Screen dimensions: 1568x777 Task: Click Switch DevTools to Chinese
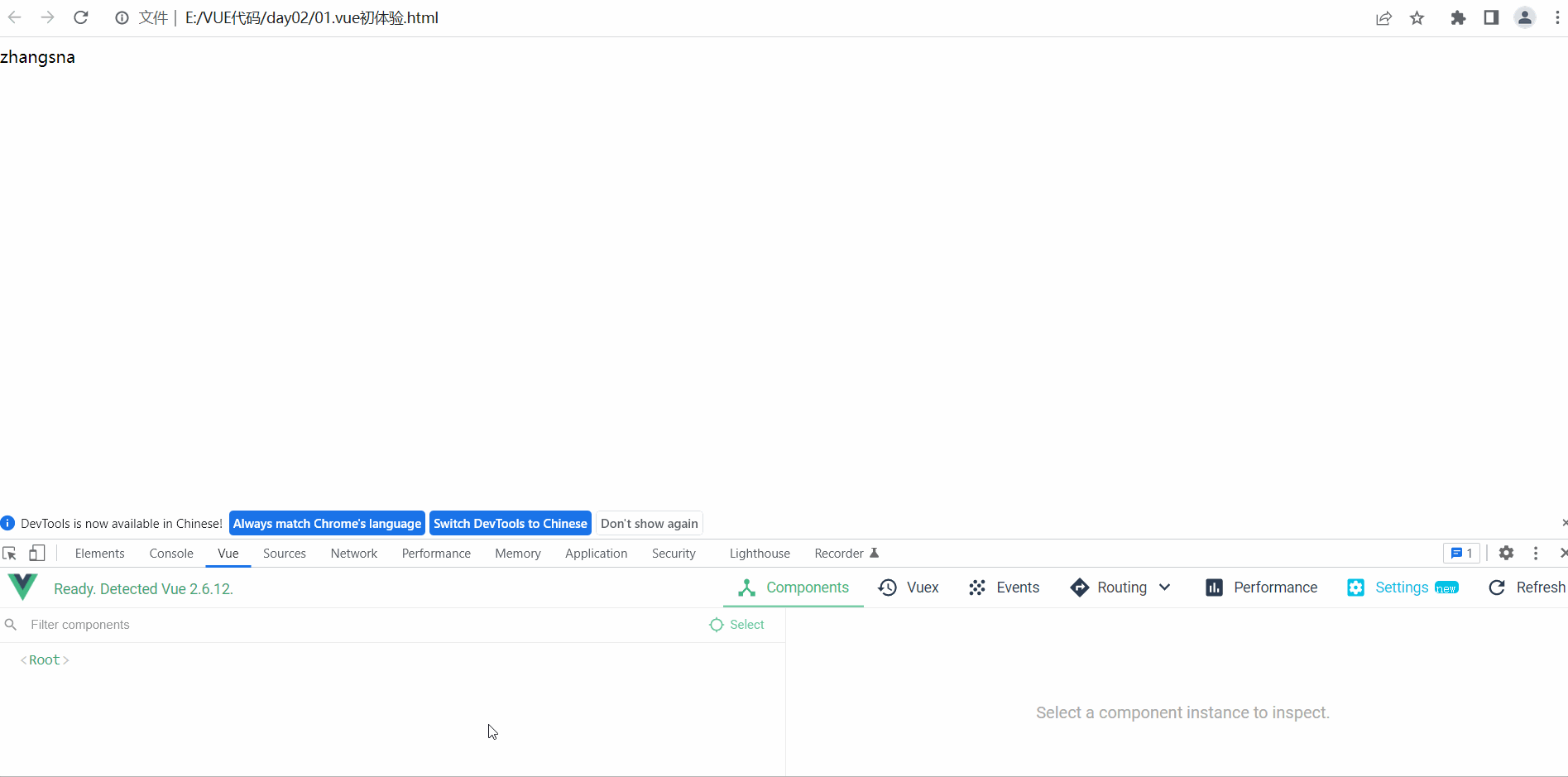tap(511, 524)
